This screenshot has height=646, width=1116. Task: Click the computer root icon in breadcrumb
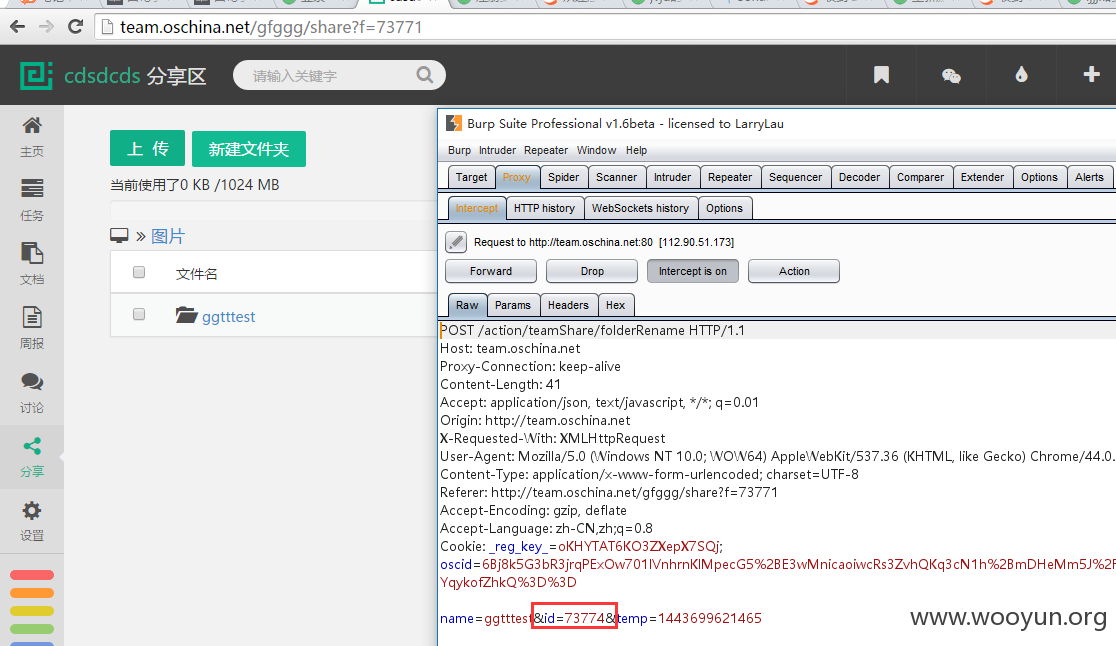click(119, 235)
